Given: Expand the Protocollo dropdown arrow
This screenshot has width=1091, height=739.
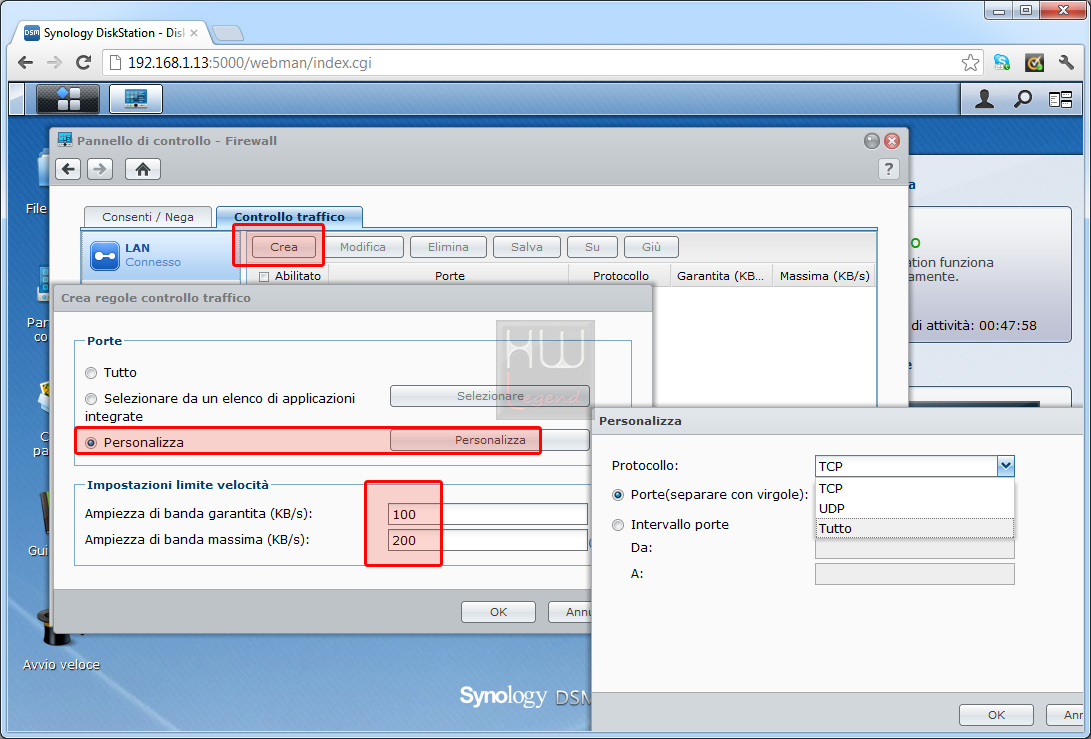Looking at the screenshot, I should point(1005,466).
